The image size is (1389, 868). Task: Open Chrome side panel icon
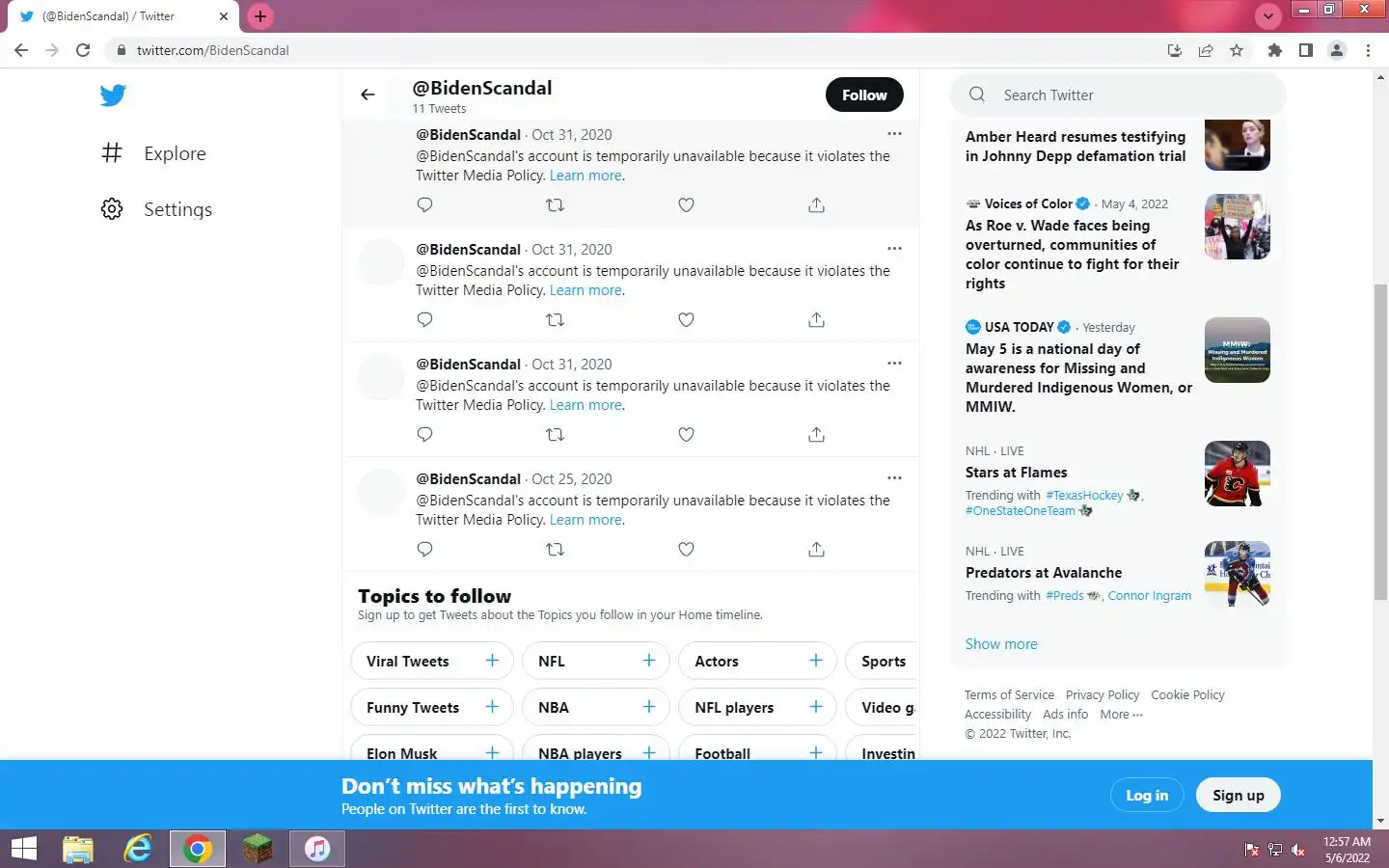1306,50
